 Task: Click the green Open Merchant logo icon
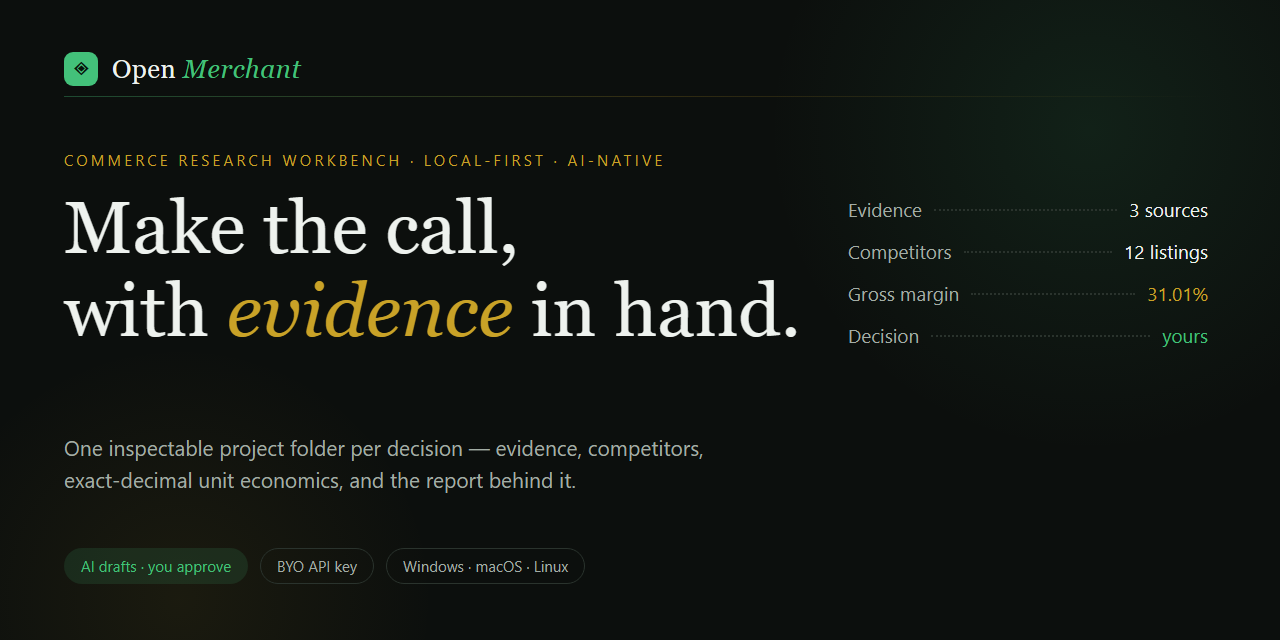click(81, 69)
